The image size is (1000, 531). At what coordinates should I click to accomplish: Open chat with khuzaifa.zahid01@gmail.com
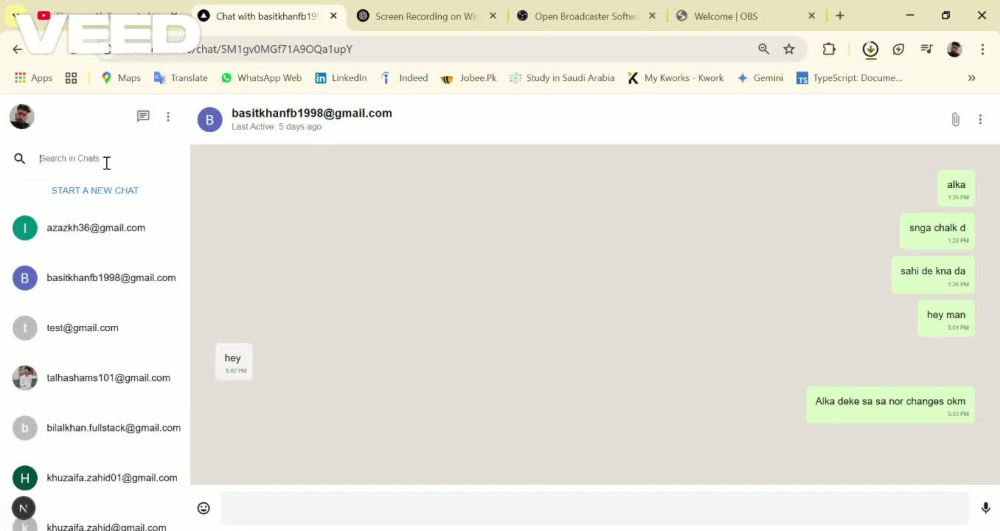pos(95,478)
